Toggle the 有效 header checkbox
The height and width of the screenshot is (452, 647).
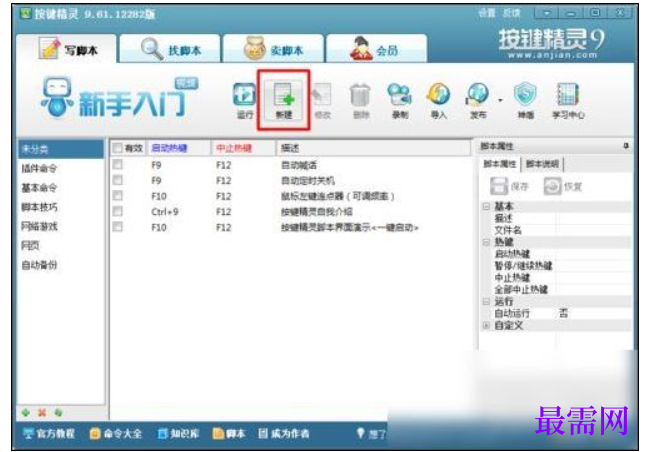[x=118, y=148]
